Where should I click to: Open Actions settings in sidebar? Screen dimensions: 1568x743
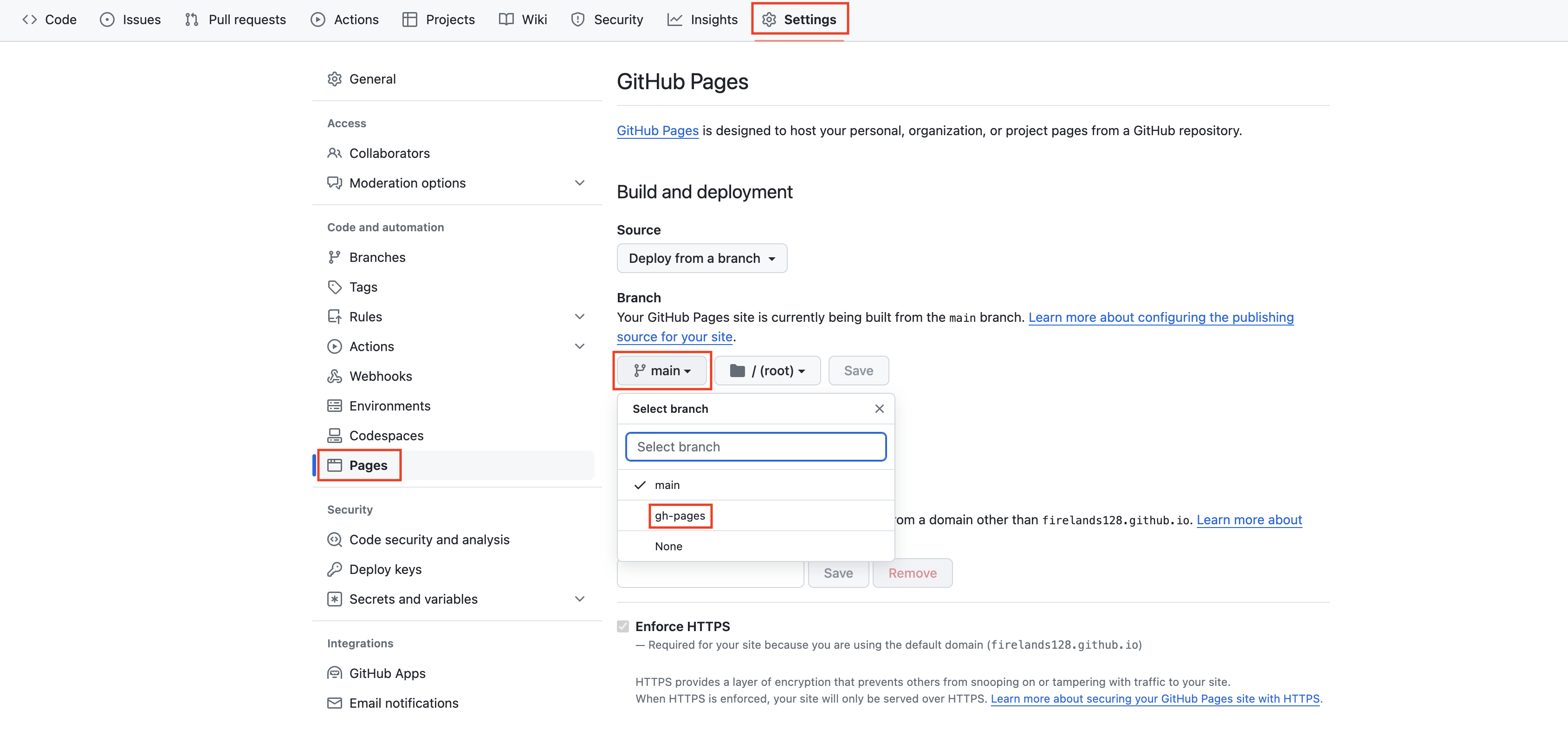(453, 347)
